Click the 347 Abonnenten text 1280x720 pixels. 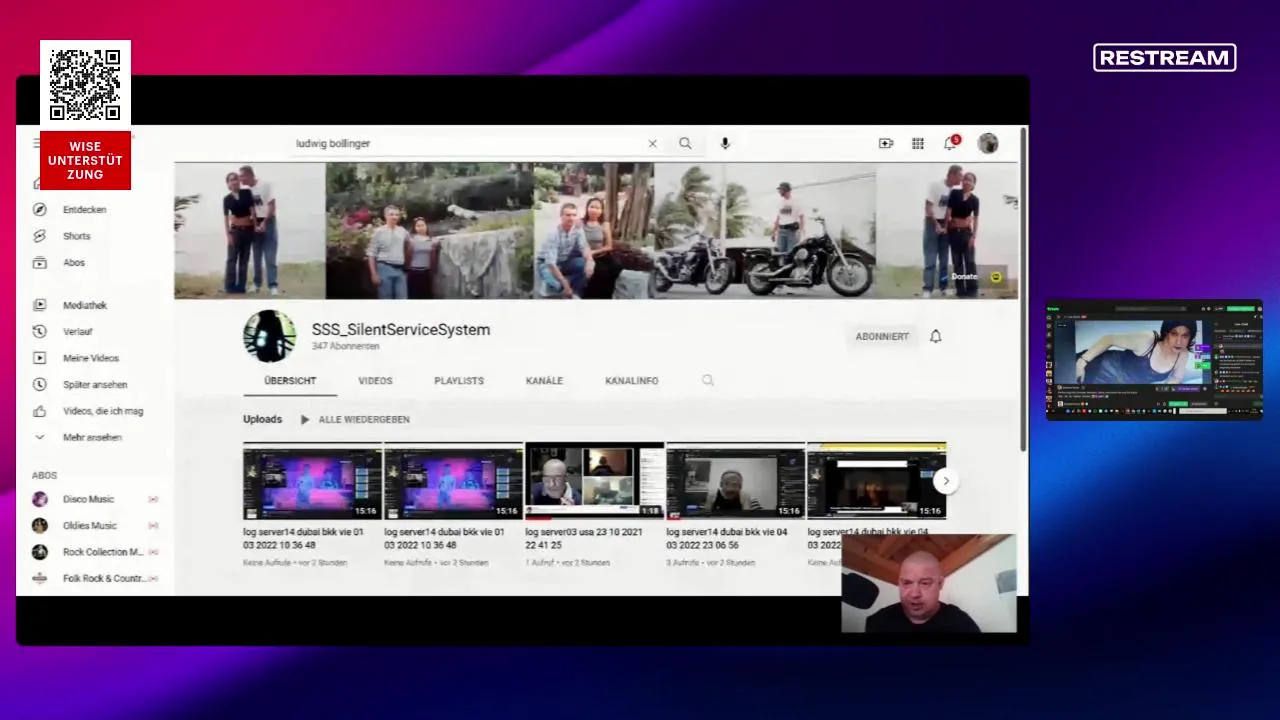[x=345, y=347]
